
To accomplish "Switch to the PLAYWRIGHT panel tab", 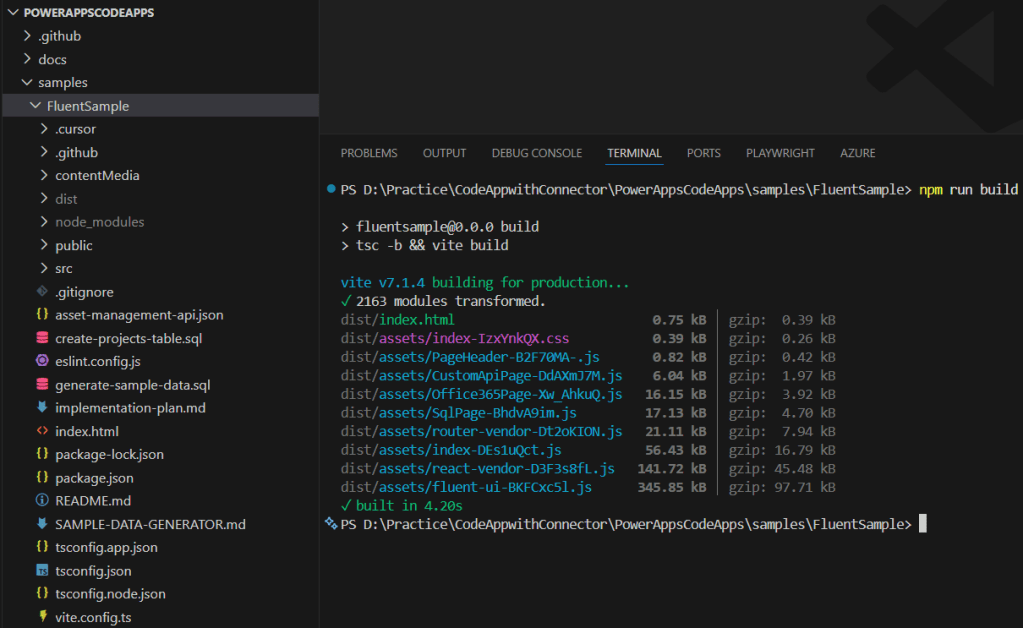I will (780, 153).
